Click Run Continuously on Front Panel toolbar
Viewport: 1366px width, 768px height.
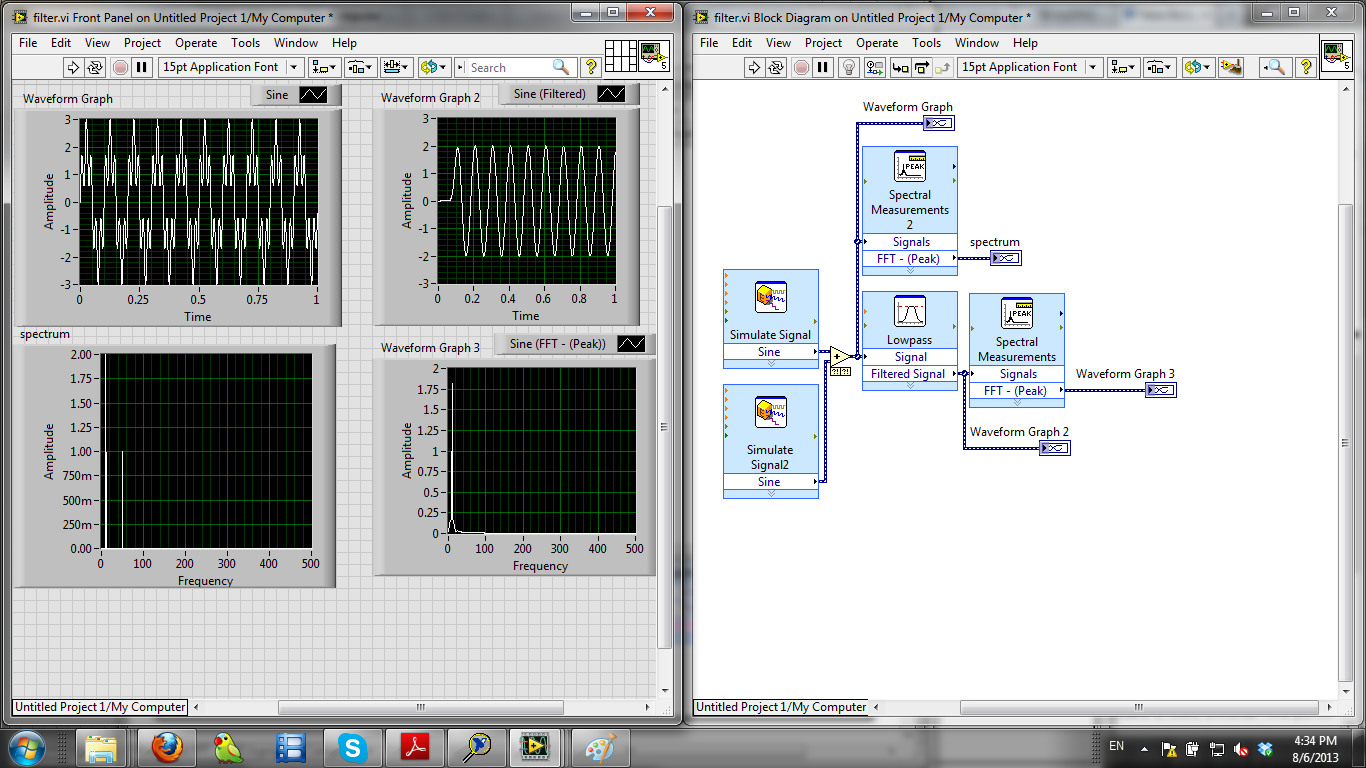point(95,67)
